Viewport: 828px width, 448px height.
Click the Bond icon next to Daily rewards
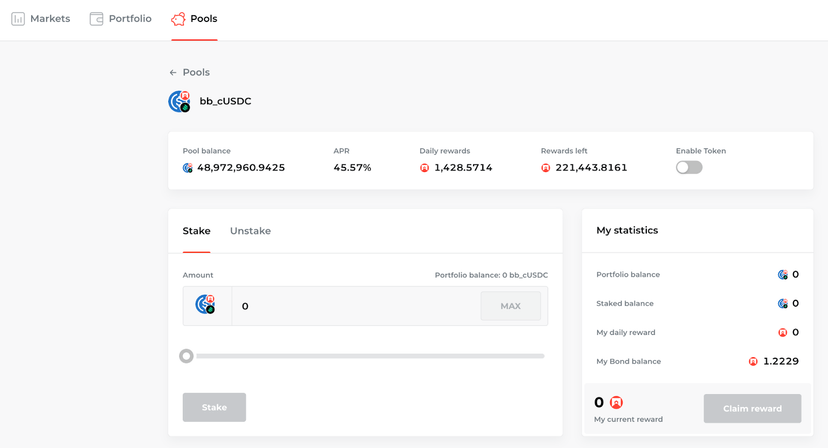click(x=424, y=168)
